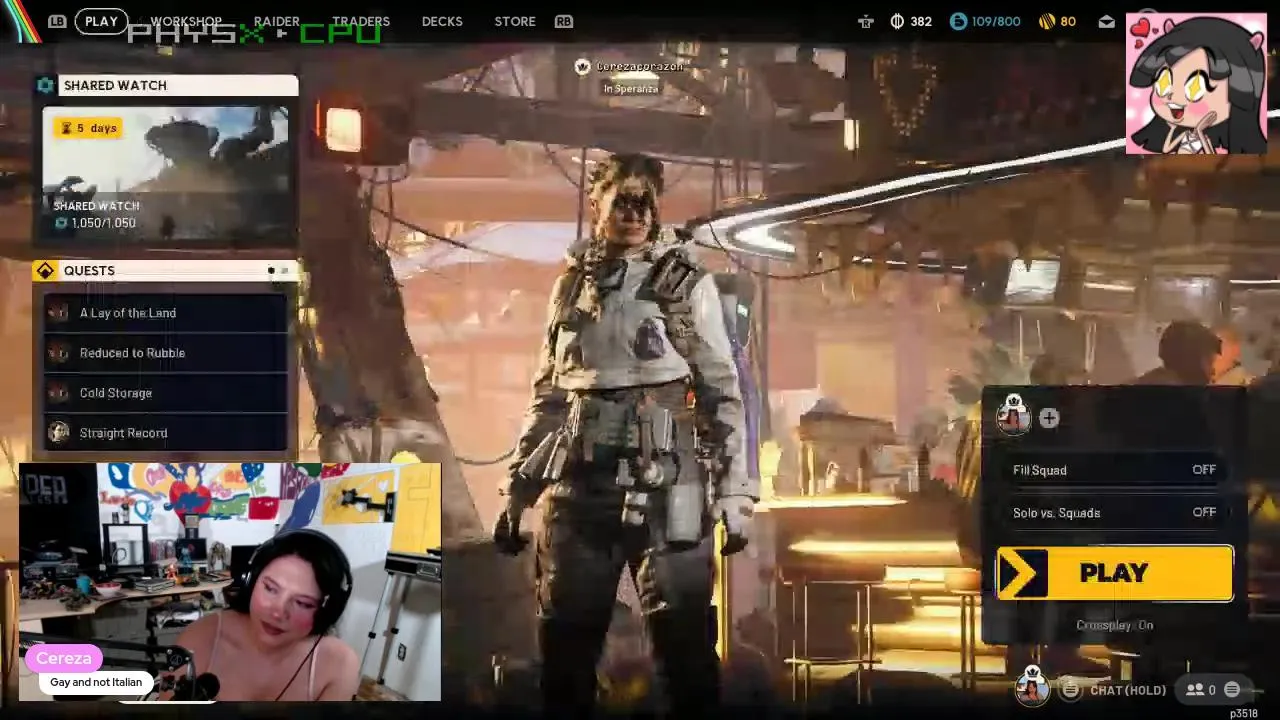Viewport: 1280px width, 720px height.
Task: Click the blue stash capacity icon 109/800
Action: (x=958, y=21)
